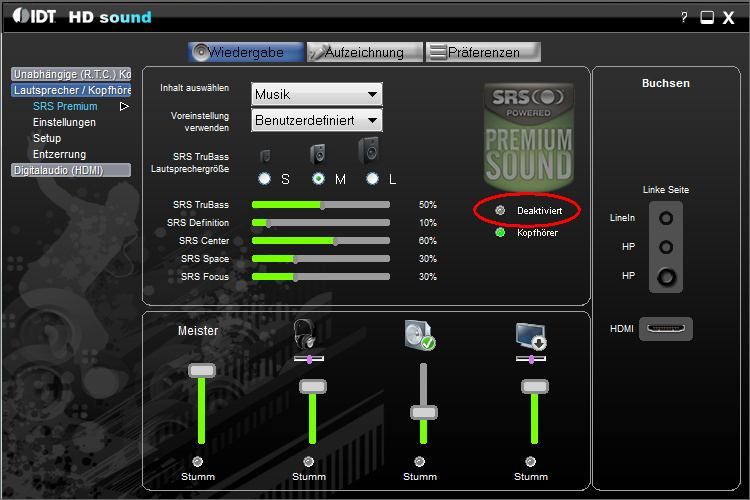Mute the speaker channel with Stumm

point(419,461)
